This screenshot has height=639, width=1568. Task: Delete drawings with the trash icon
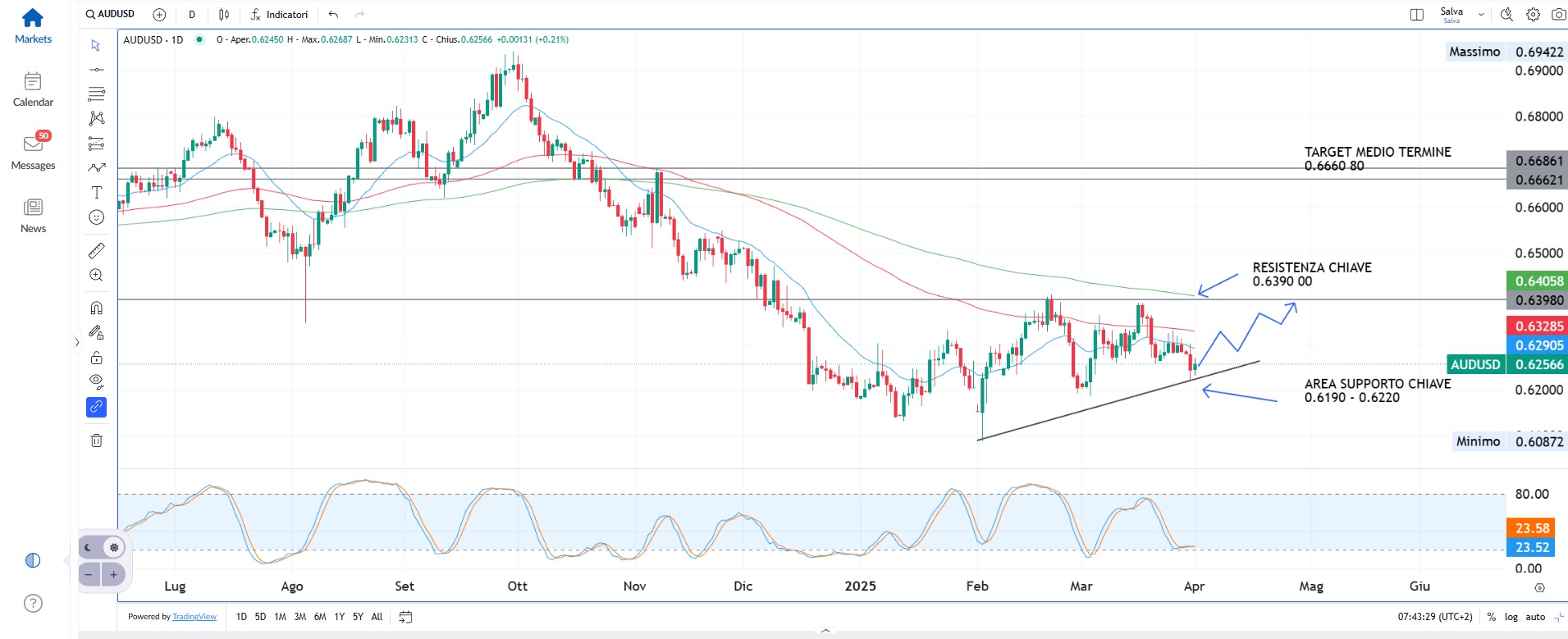[x=96, y=440]
